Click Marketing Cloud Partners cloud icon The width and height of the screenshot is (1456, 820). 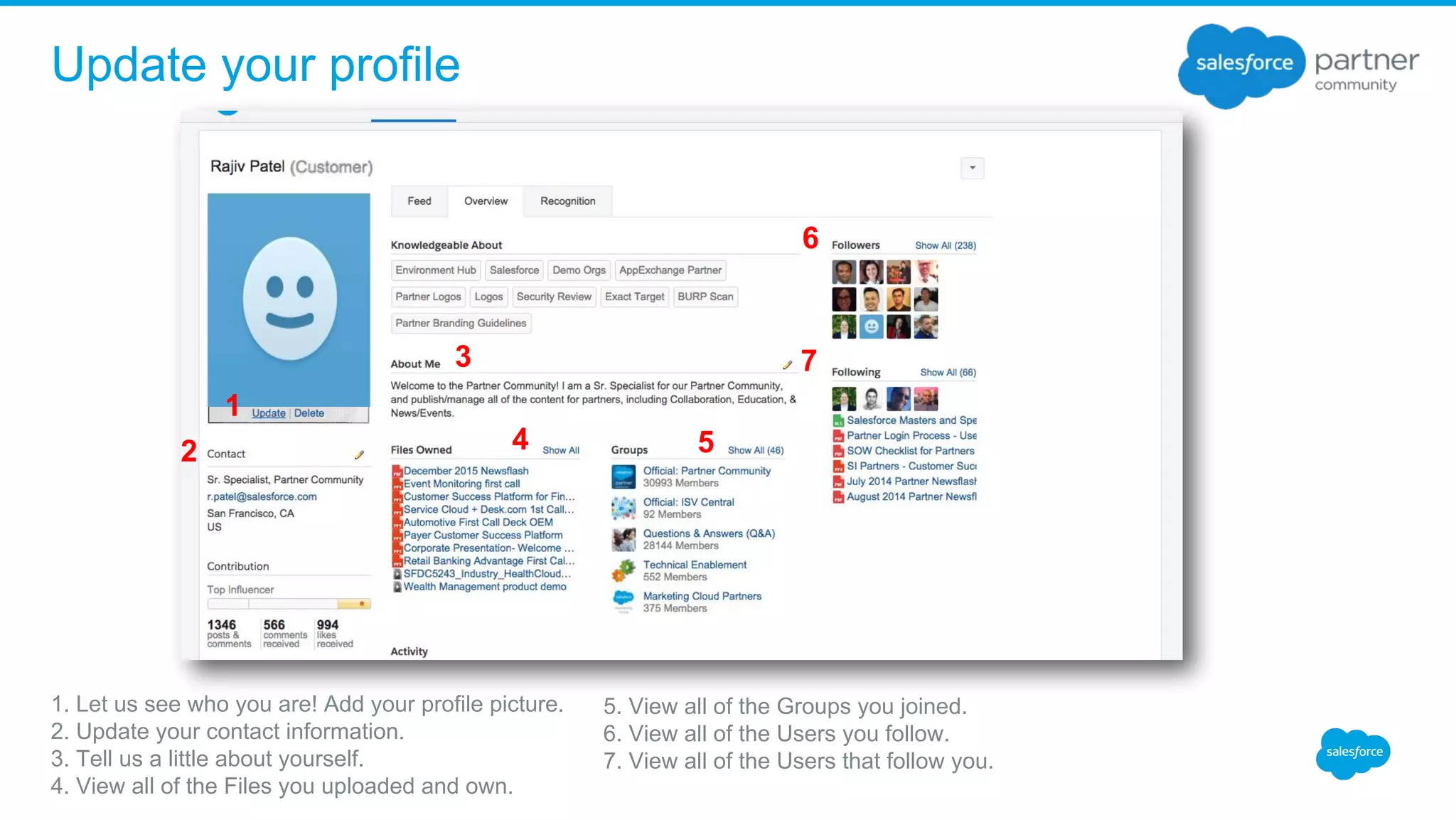pyautogui.click(x=623, y=601)
